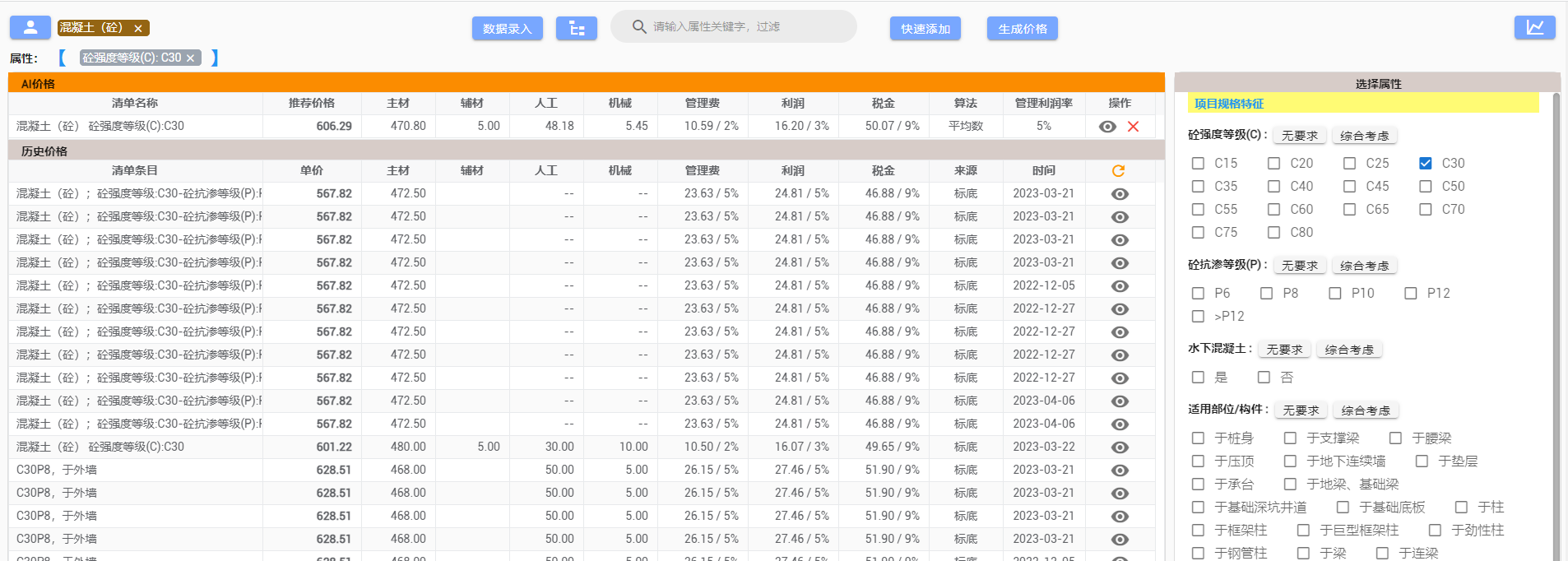Check the 于支撑梁 checkbox
The width and height of the screenshot is (1568, 561).
pyautogui.click(x=1290, y=438)
